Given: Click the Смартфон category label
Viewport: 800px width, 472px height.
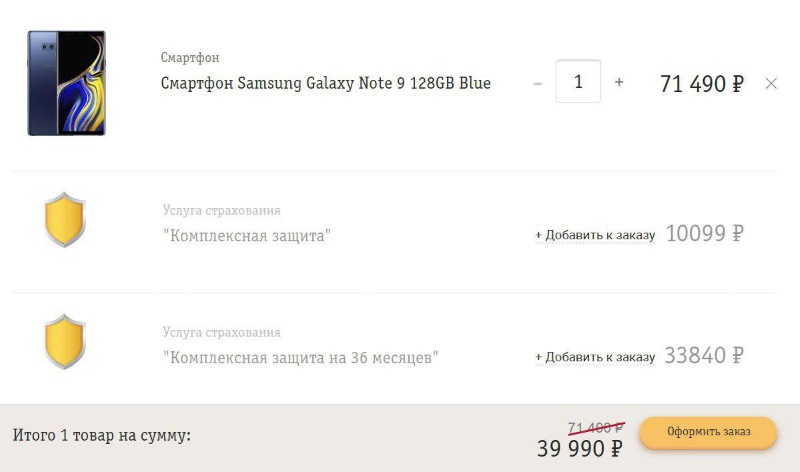Looking at the screenshot, I should click(x=190, y=57).
